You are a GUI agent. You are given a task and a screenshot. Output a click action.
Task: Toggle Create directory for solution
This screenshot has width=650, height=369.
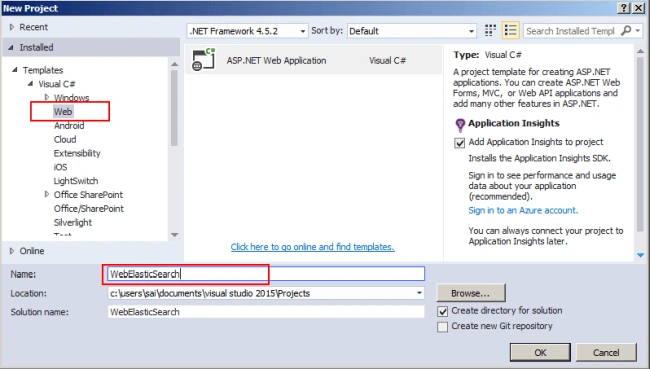pyautogui.click(x=442, y=311)
